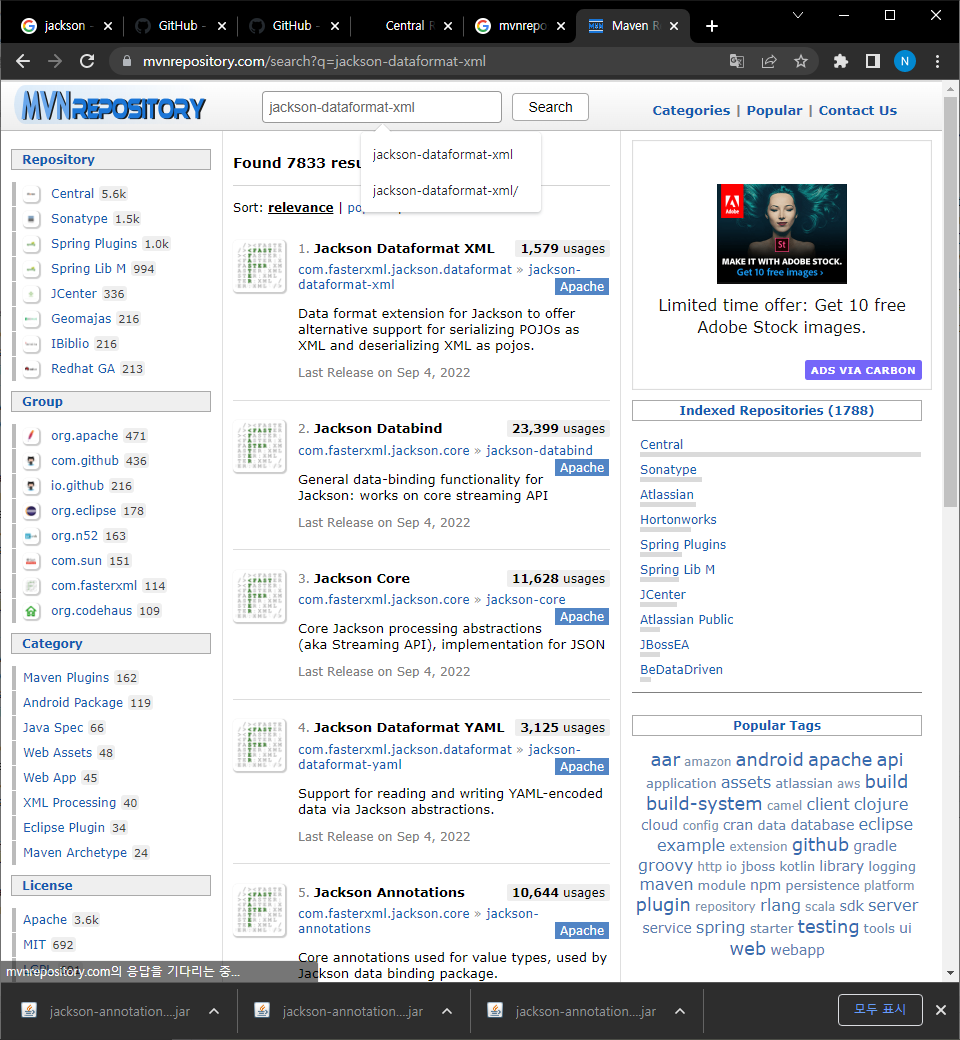
Task: Click the browser forward arrow
Action: [55, 62]
